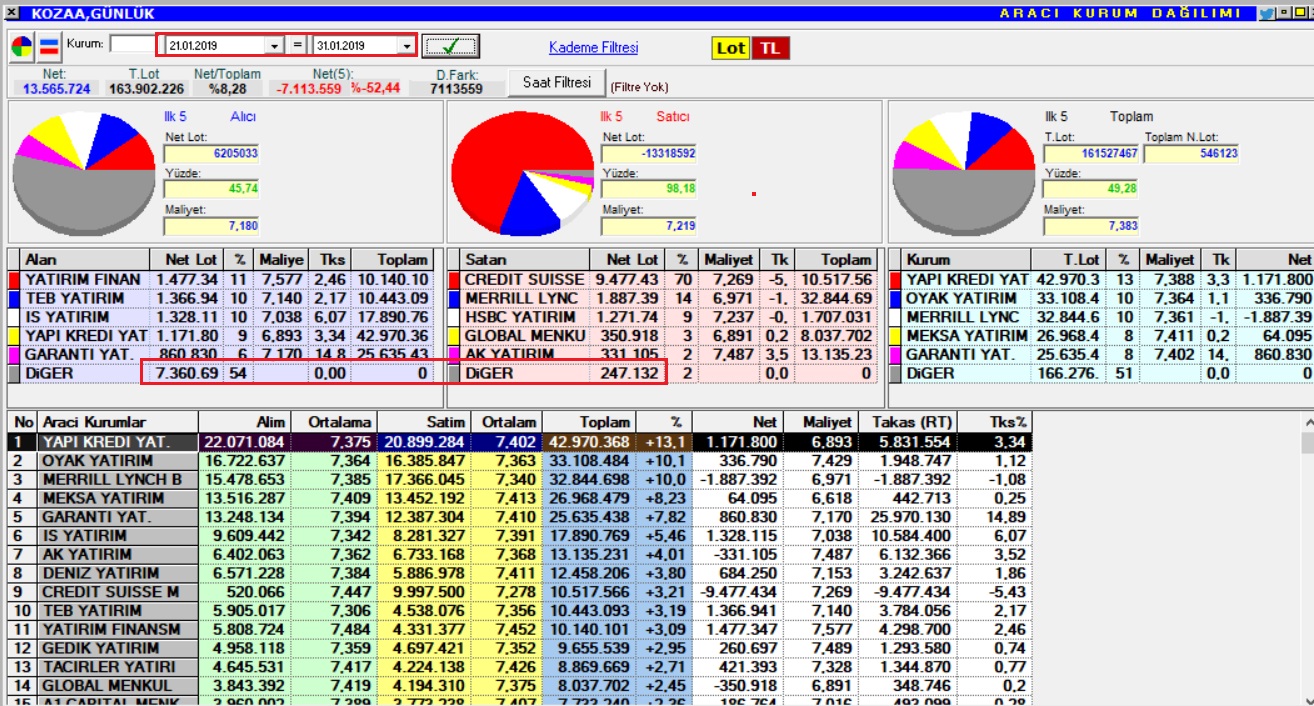Open the end date dropdown showing 31.01.2019
This screenshot has height=706, width=1314.
click(406, 46)
